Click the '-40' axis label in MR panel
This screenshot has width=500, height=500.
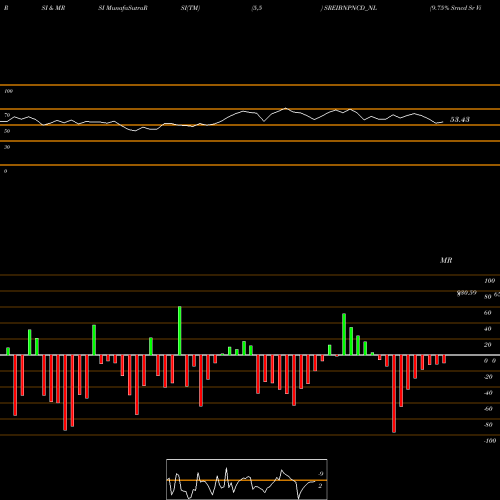(x=488, y=393)
